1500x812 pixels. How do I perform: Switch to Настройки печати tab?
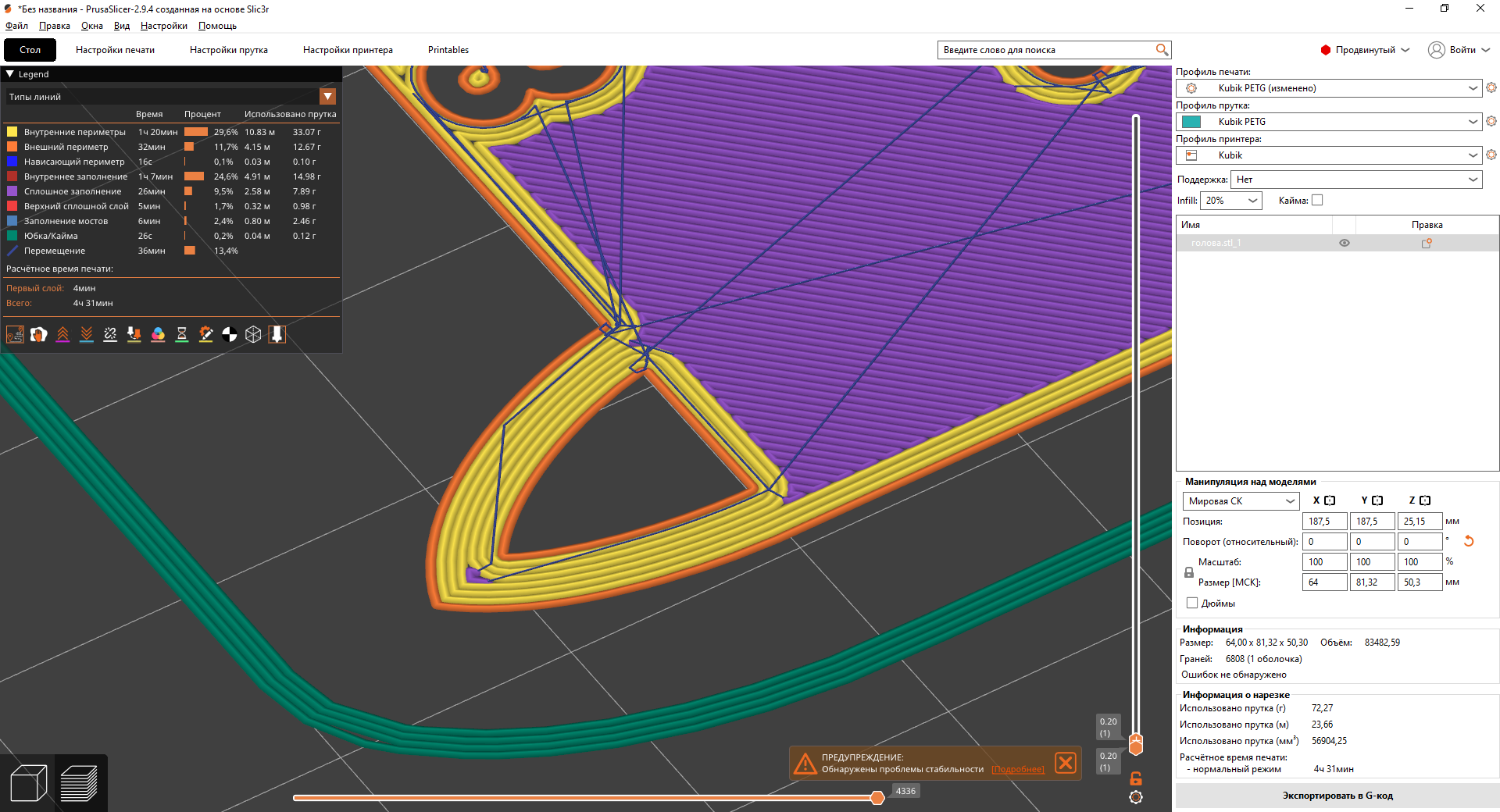[115, 50]
